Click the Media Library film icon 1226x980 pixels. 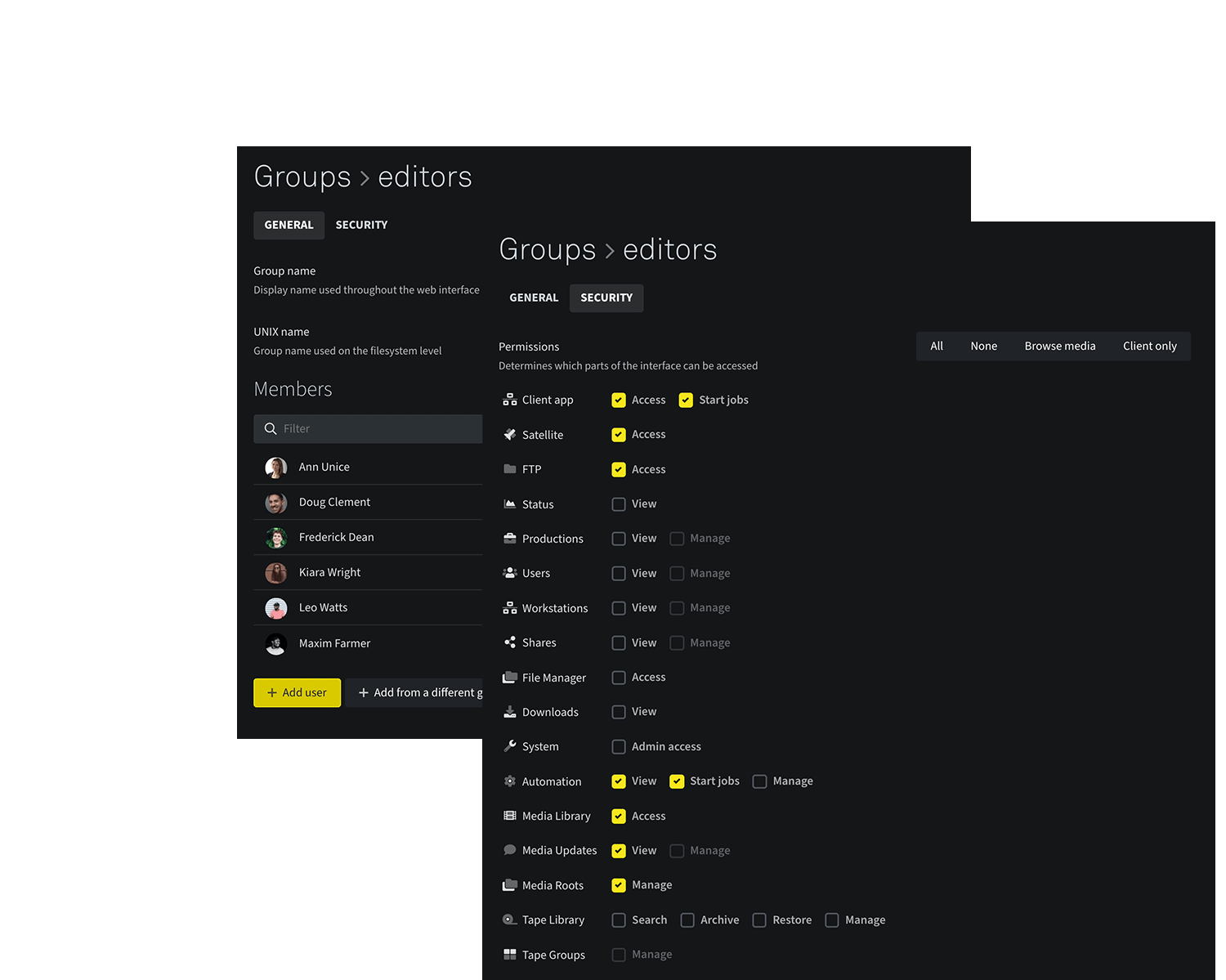tap(510, 816)
